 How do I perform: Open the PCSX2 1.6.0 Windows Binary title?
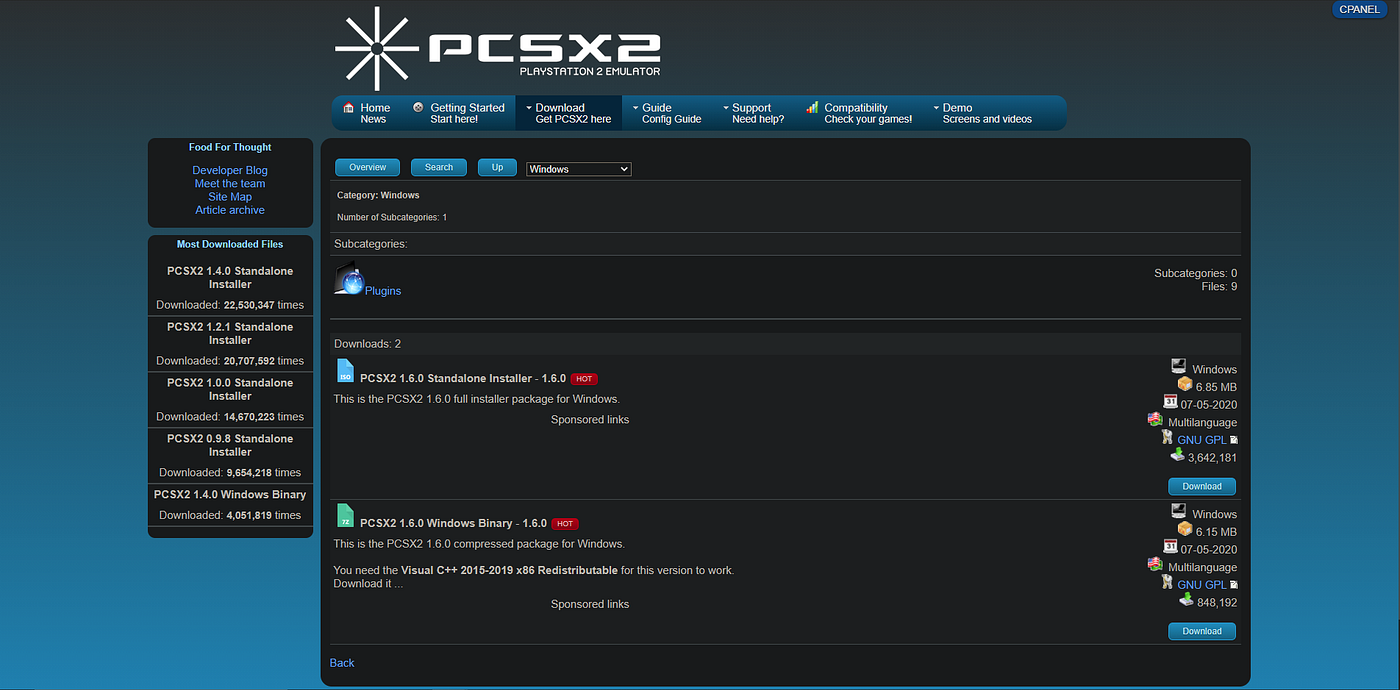pos(453,523)
